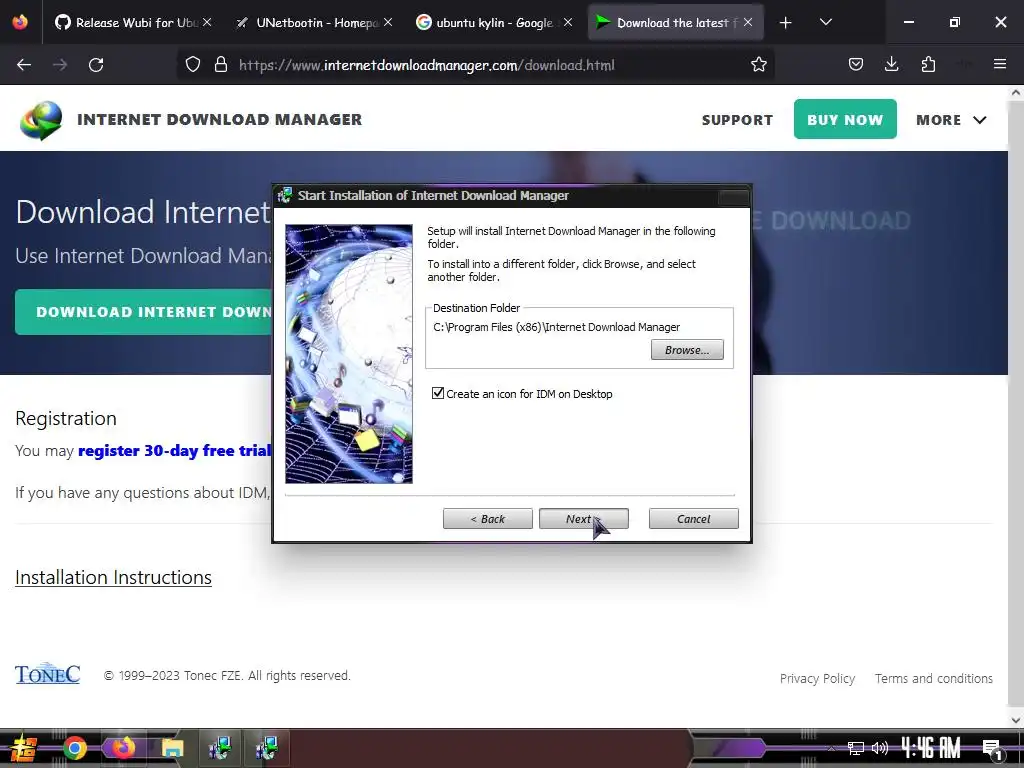This screenshot has height=768, width=1024.
Task: Open the SUPPORT page link
Action: tap(737, 120)
